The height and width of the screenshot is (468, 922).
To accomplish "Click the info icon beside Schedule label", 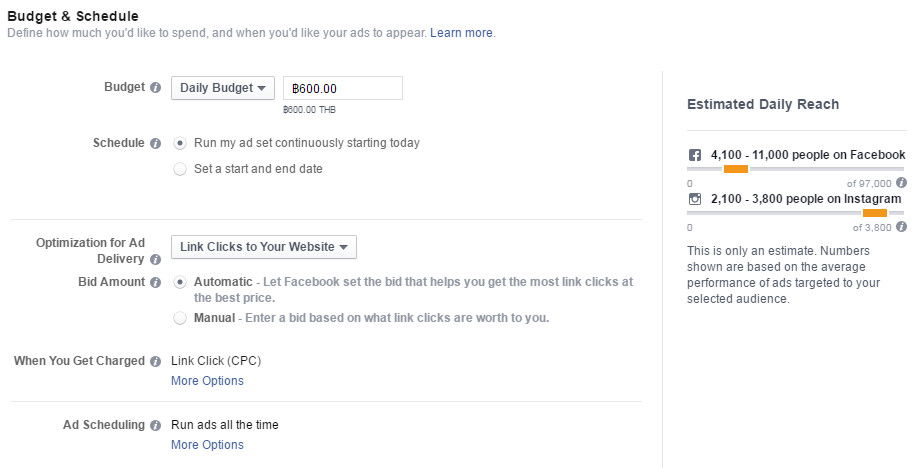I will pyautogui.click(x=155, y=144).
